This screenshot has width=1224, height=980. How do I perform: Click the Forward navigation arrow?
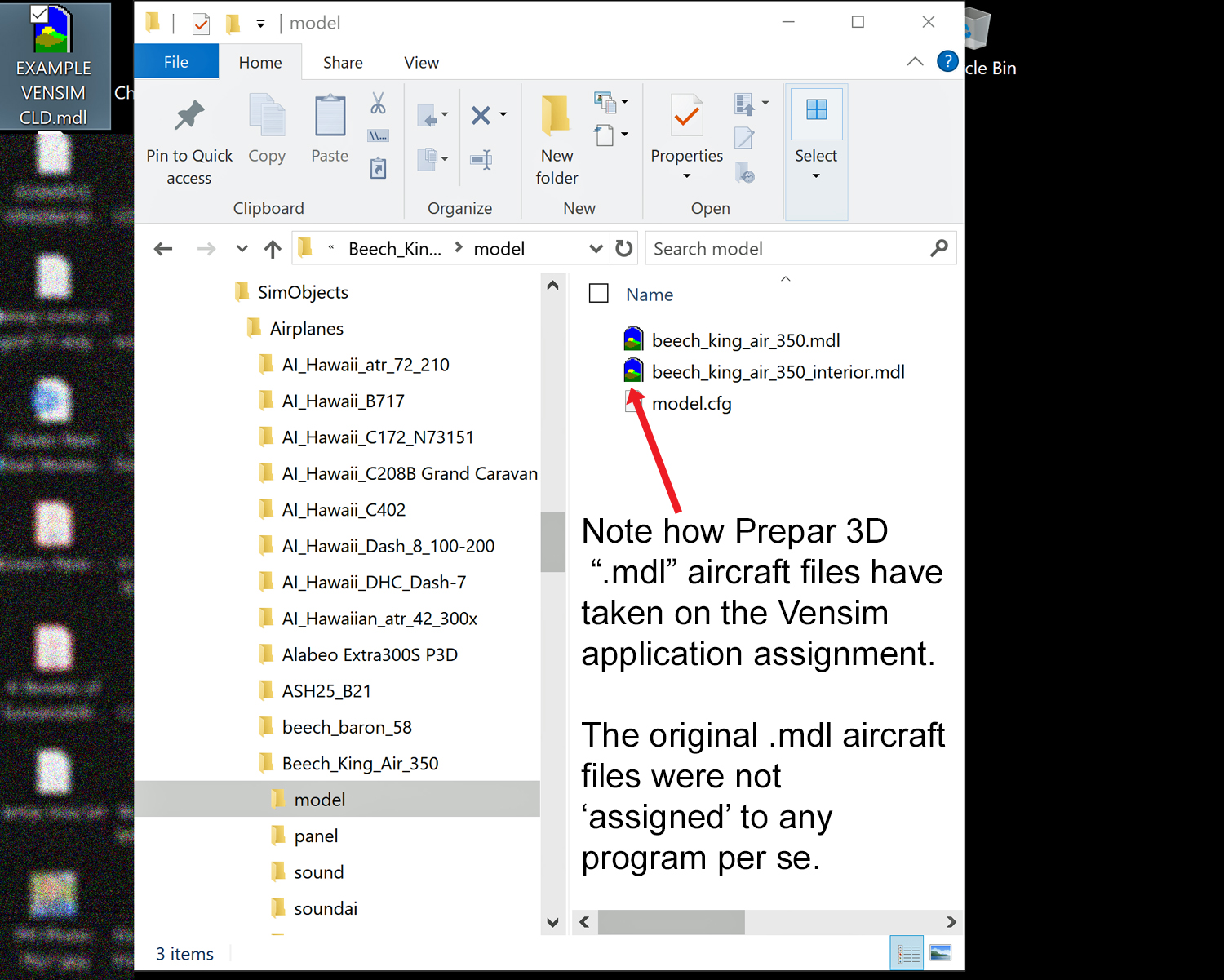(206, 249)
